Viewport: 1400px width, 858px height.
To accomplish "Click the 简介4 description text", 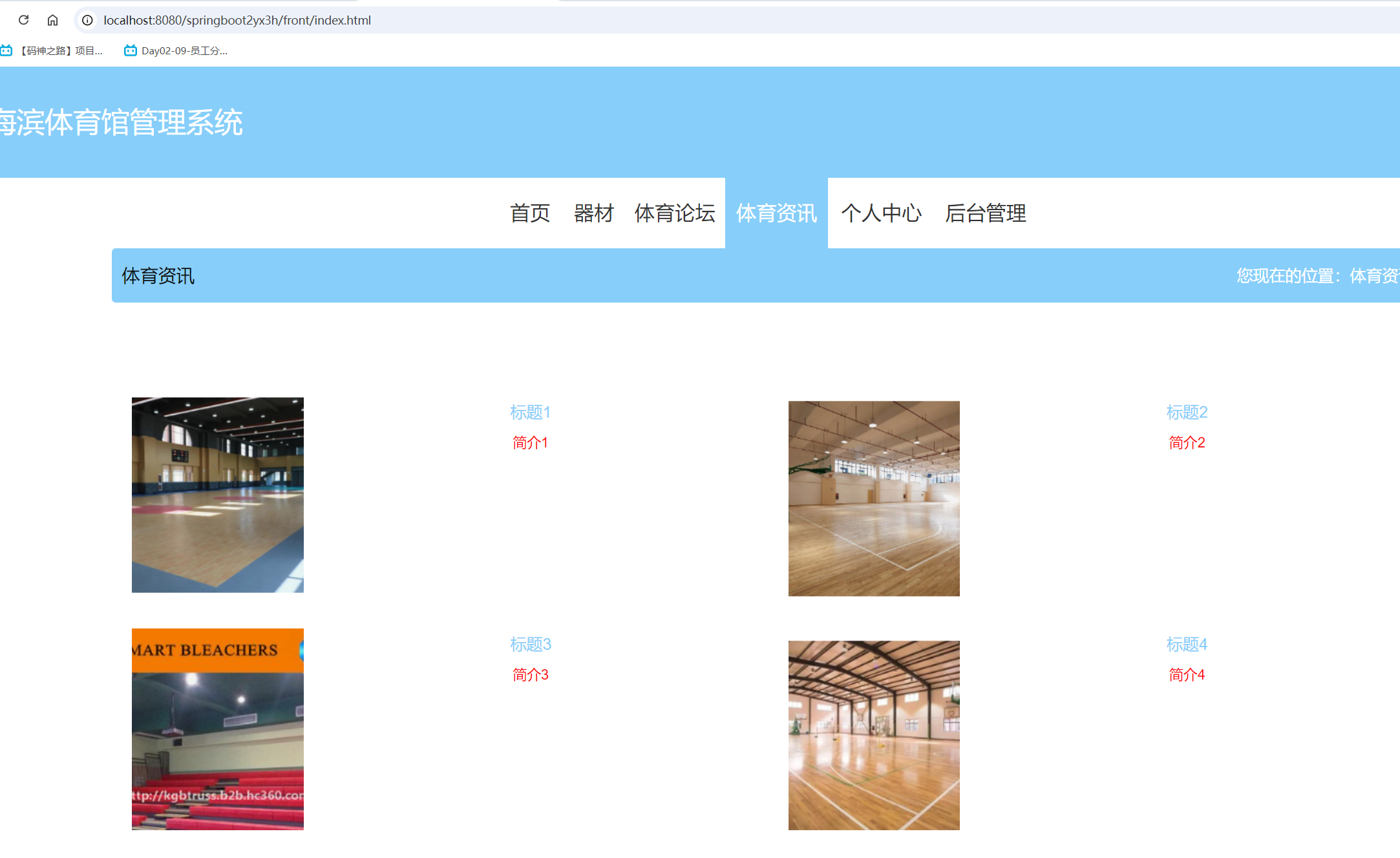I will click(1186, 674).
